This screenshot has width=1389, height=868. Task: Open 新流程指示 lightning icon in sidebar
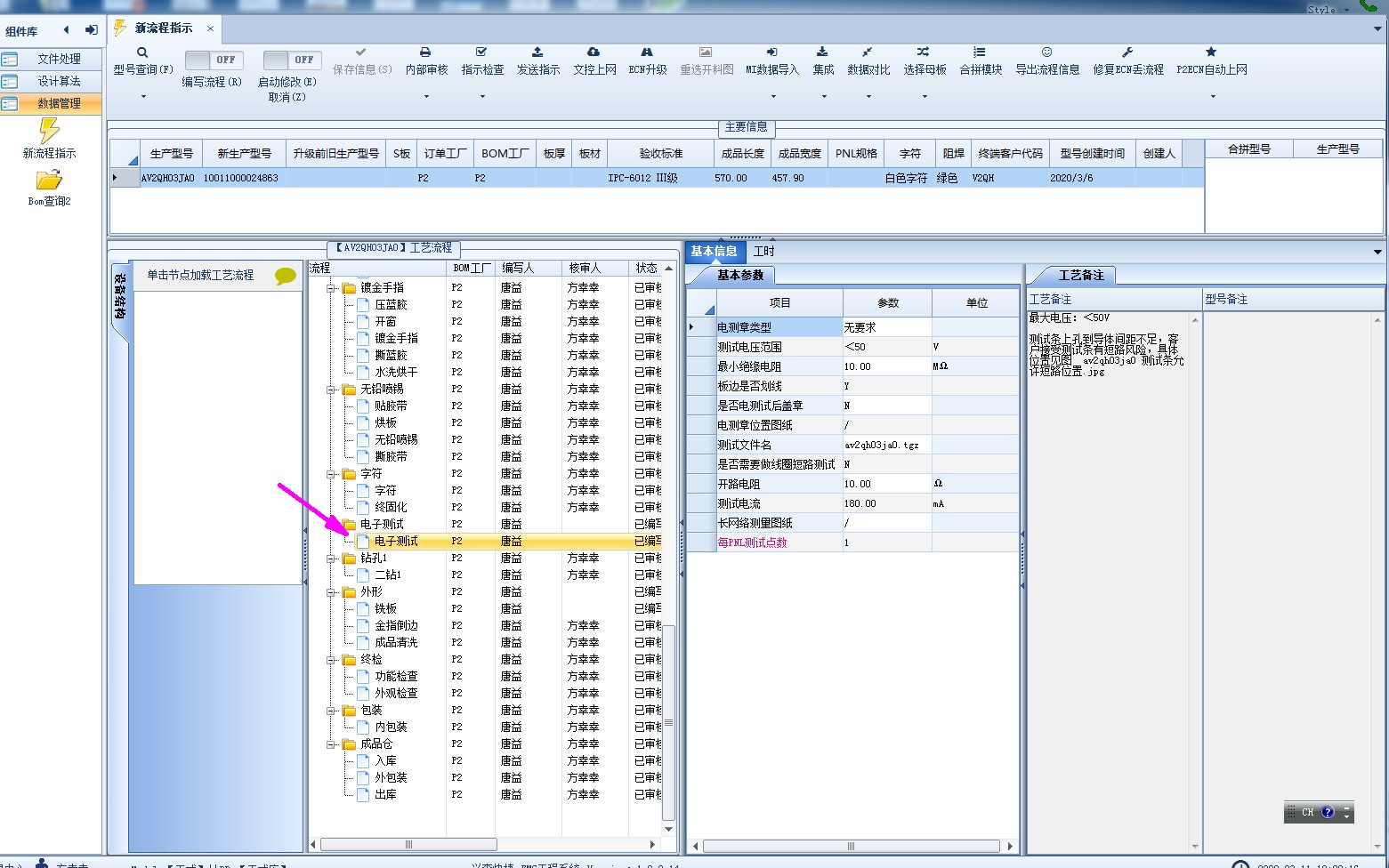50,132
